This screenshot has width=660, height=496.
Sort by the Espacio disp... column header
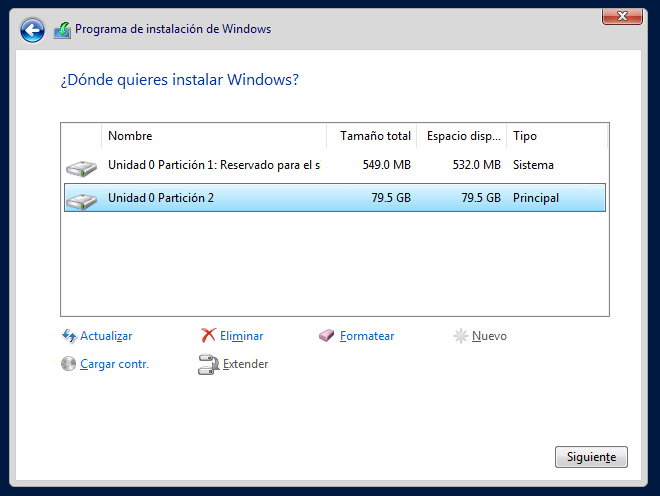pos(462,136)
